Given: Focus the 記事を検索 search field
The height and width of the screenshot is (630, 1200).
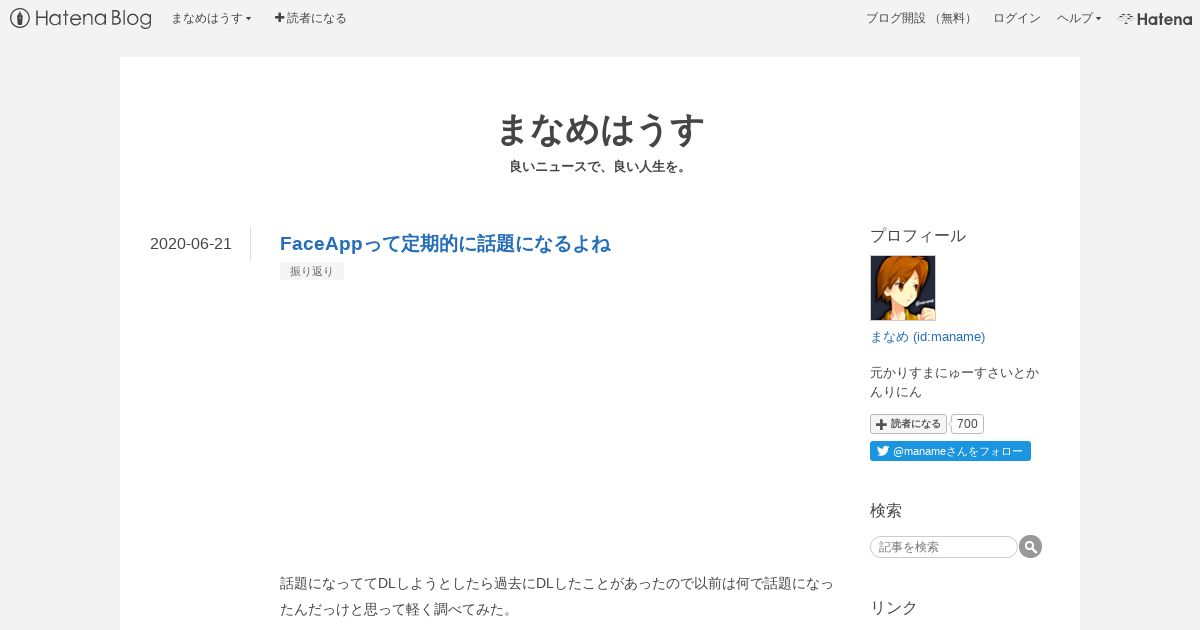Looking at the screenshot, I should click(944, 547).
